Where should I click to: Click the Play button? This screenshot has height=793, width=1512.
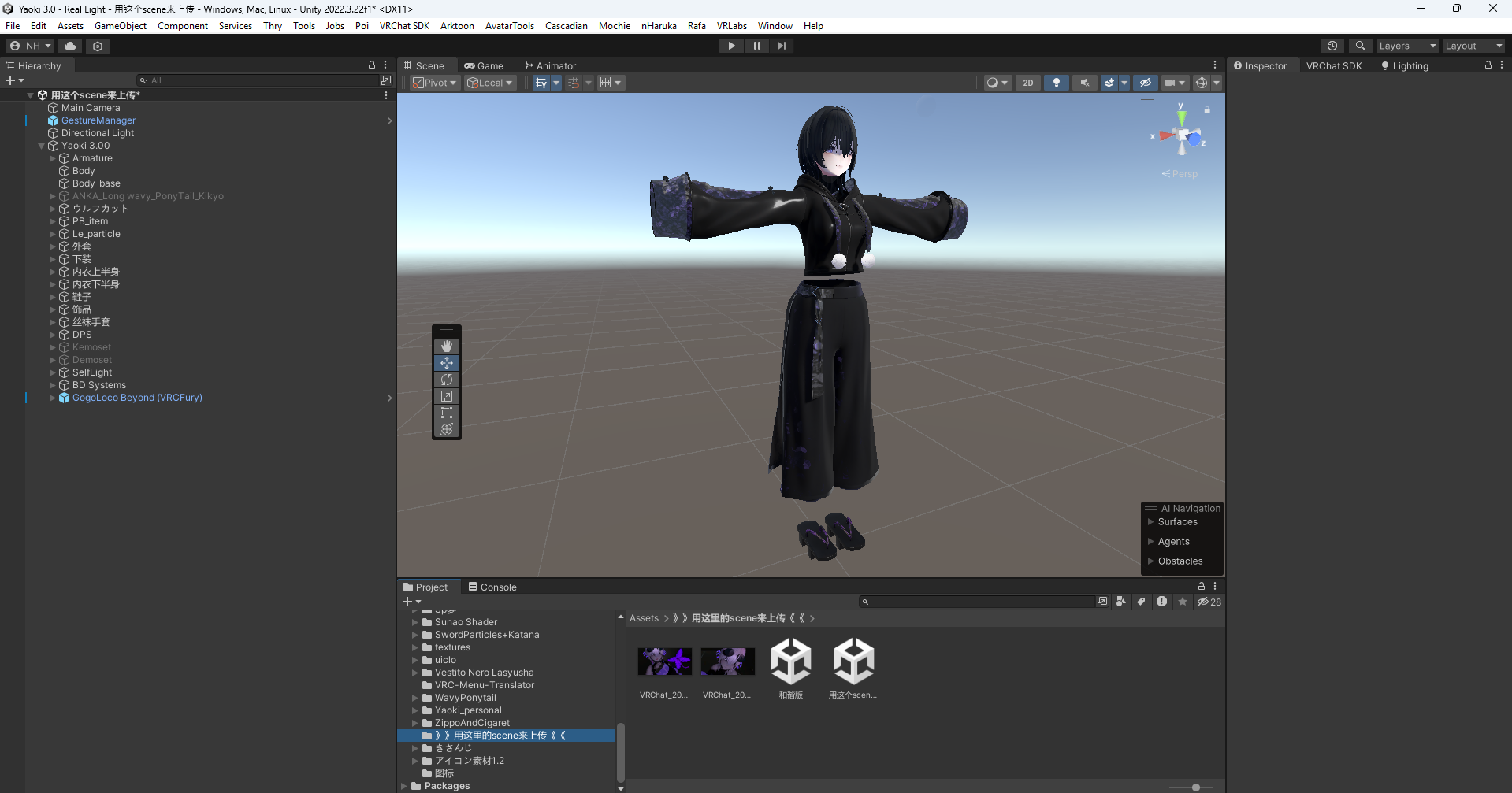731,46
